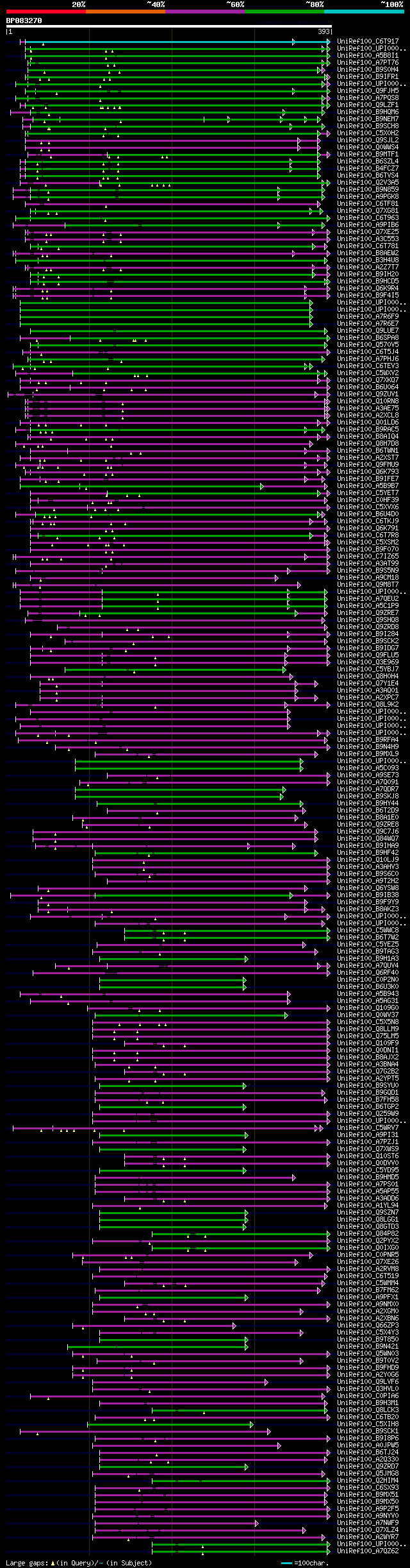Click the orange ~40% identity legend segment

pyautogui.click(x=125, y=12)
